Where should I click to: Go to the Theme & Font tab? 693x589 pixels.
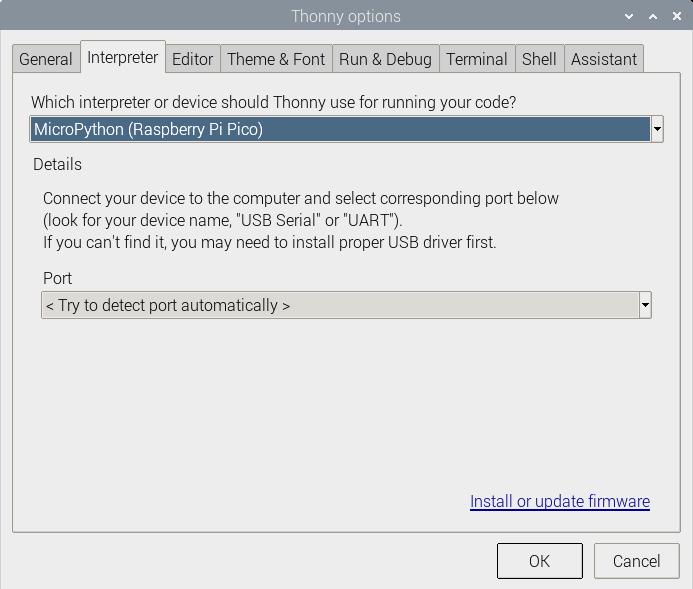(x=276, y=59)
